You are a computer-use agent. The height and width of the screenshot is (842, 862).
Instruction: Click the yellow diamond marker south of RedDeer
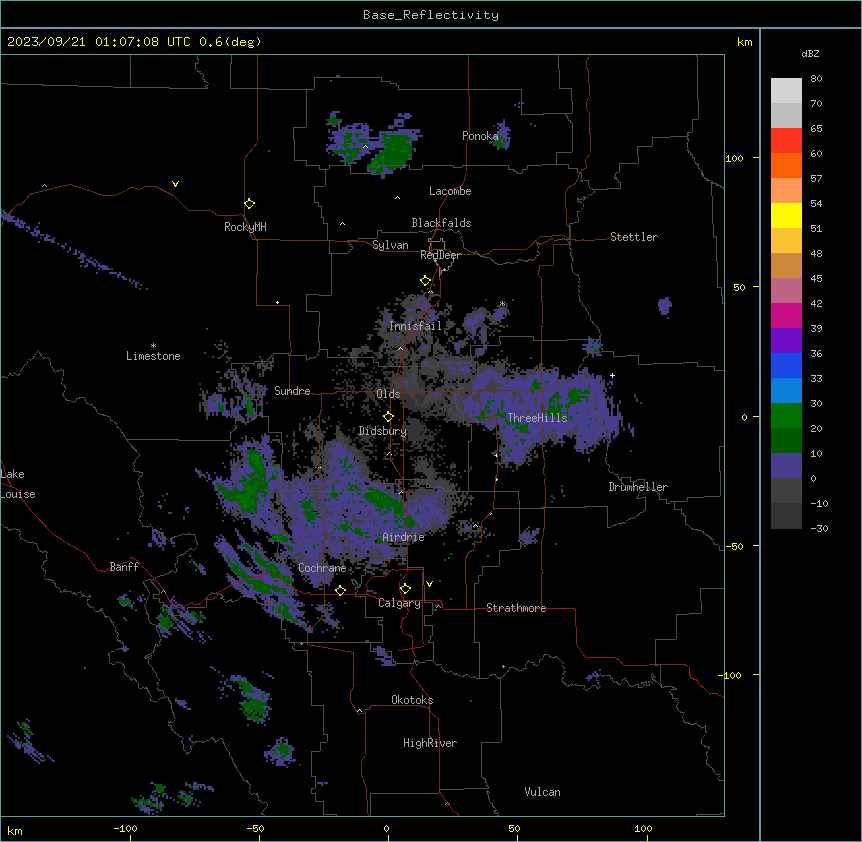point(425,281)
